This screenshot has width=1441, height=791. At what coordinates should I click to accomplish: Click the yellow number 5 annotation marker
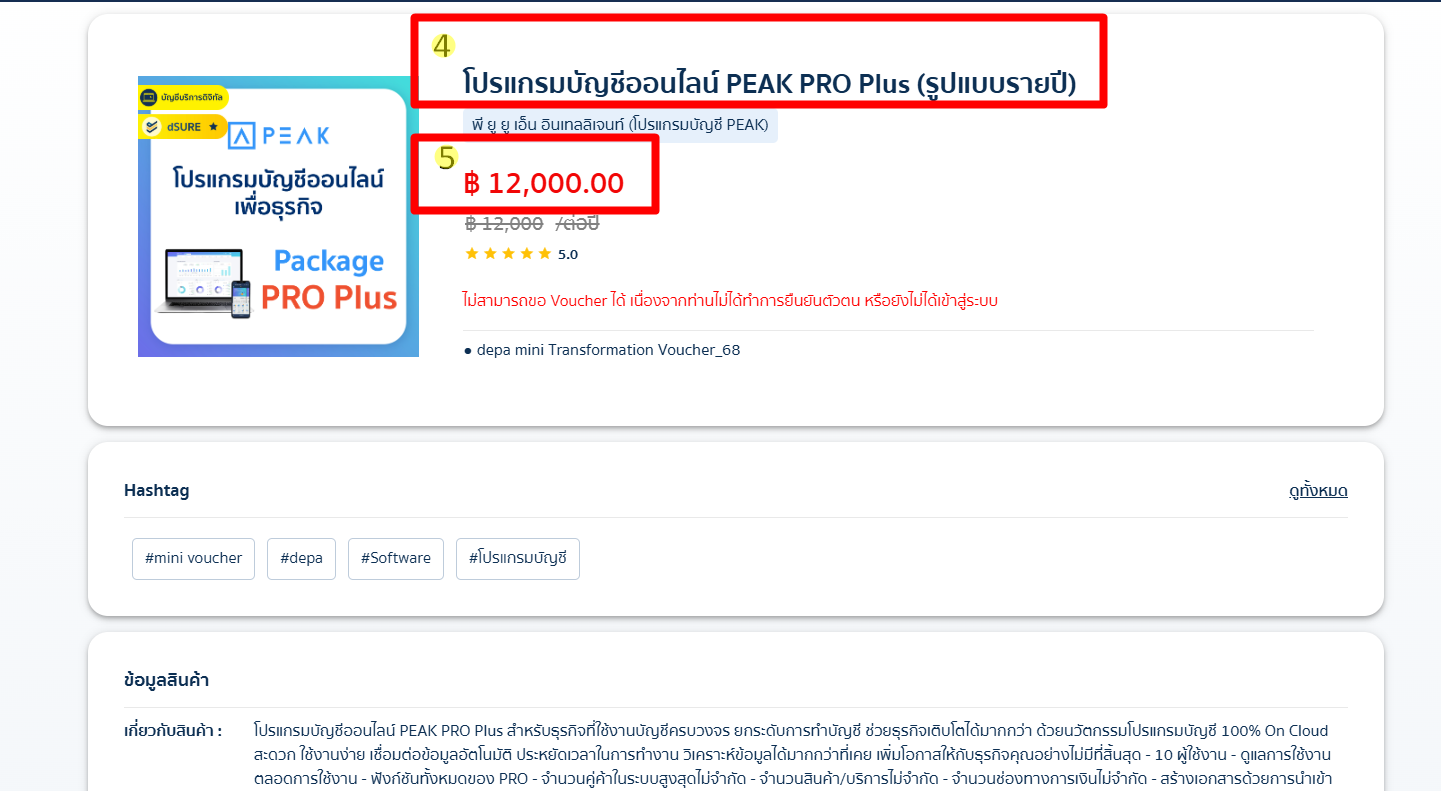[446, 158]
